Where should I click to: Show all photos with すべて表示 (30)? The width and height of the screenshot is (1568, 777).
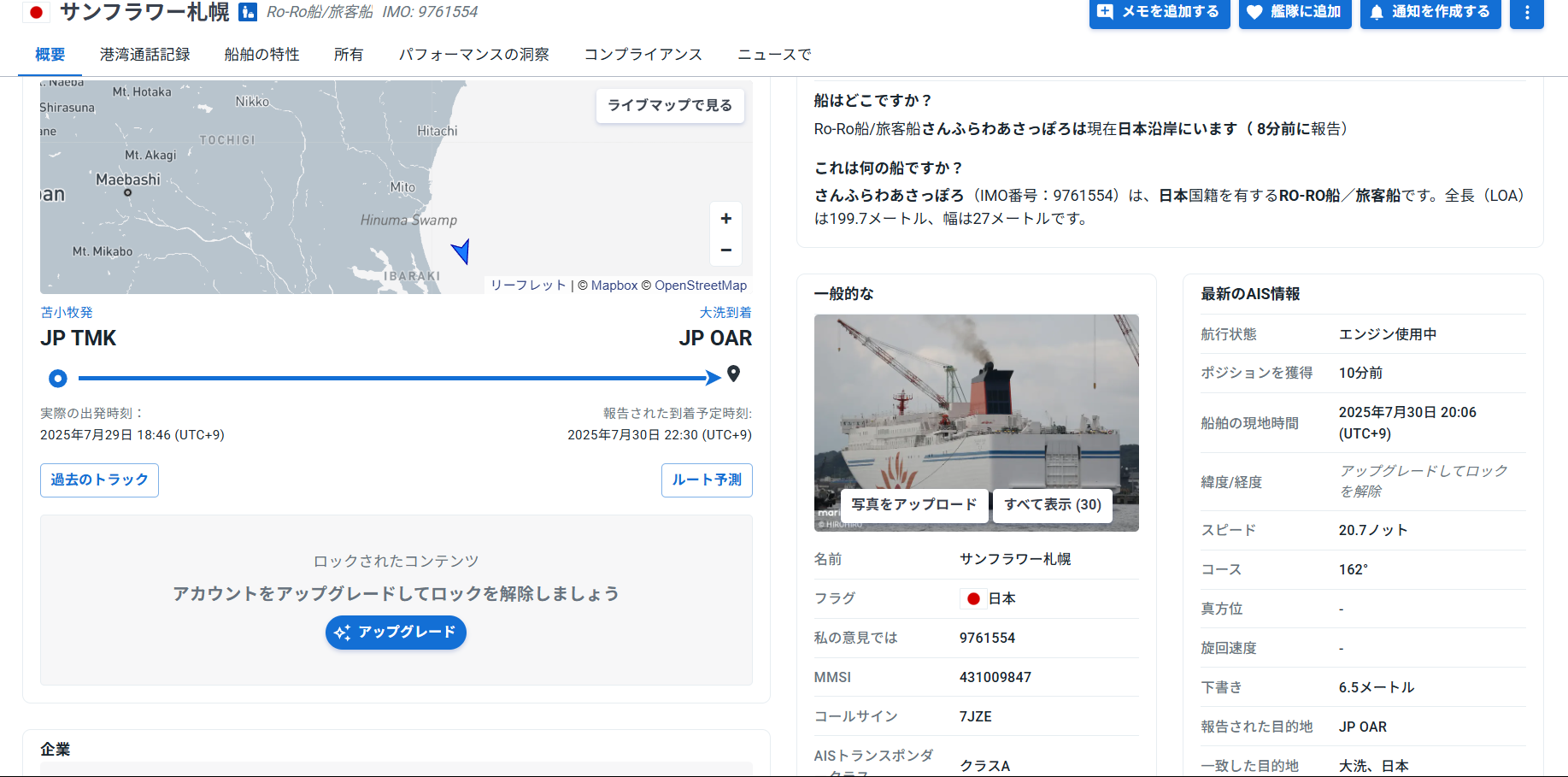click(x=1053, y=505)
